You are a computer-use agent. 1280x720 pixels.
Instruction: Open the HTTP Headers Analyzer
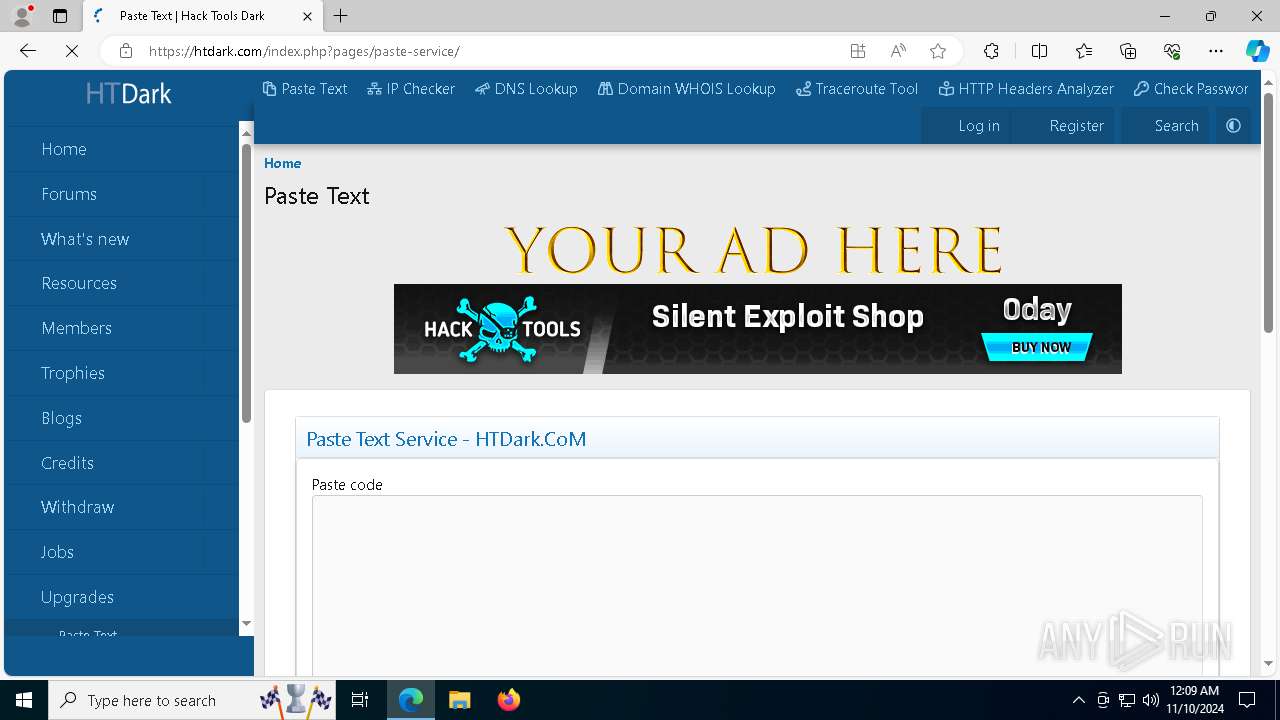pos(1026,89)
